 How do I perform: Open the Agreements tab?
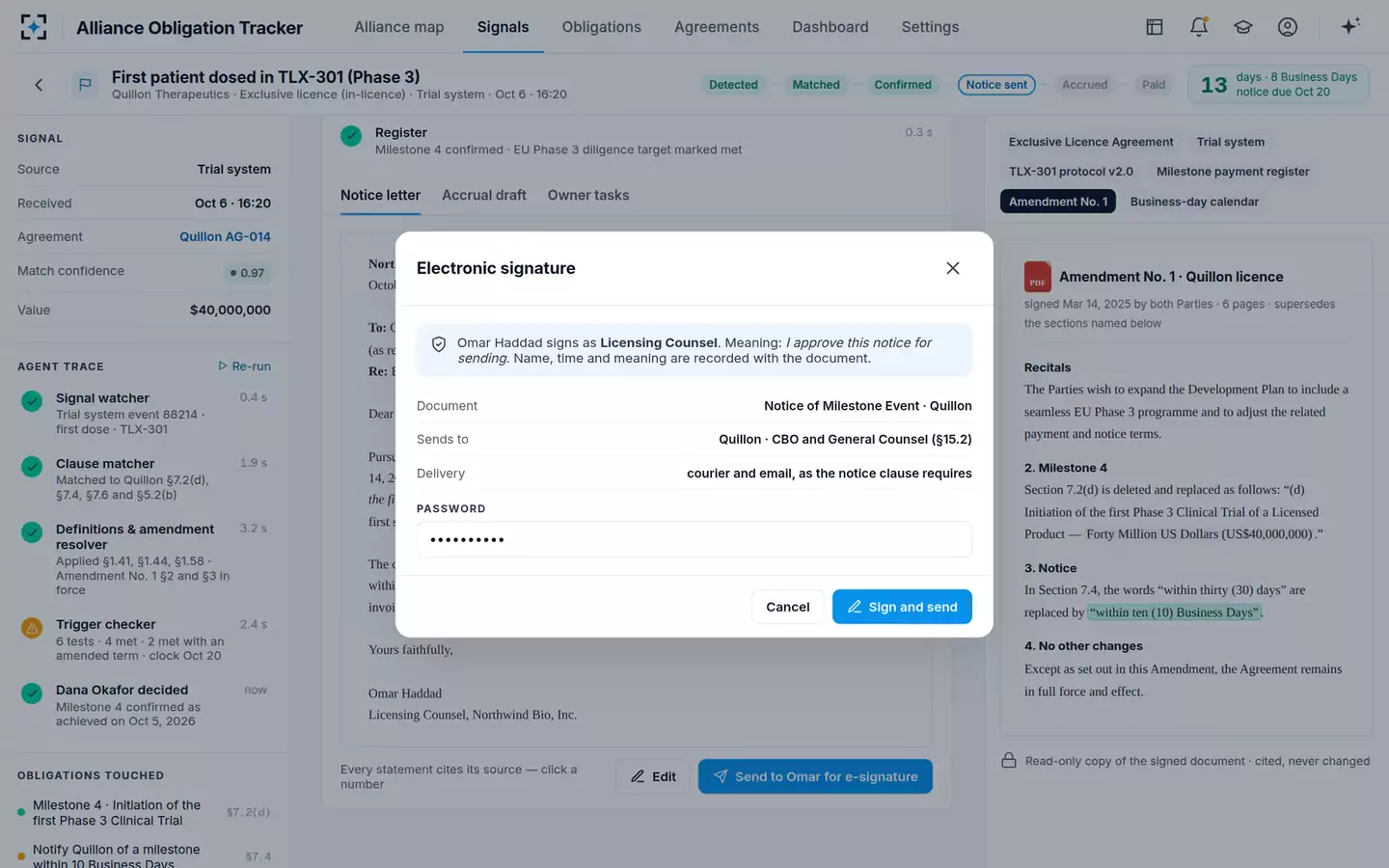click(x=717, y=27)
